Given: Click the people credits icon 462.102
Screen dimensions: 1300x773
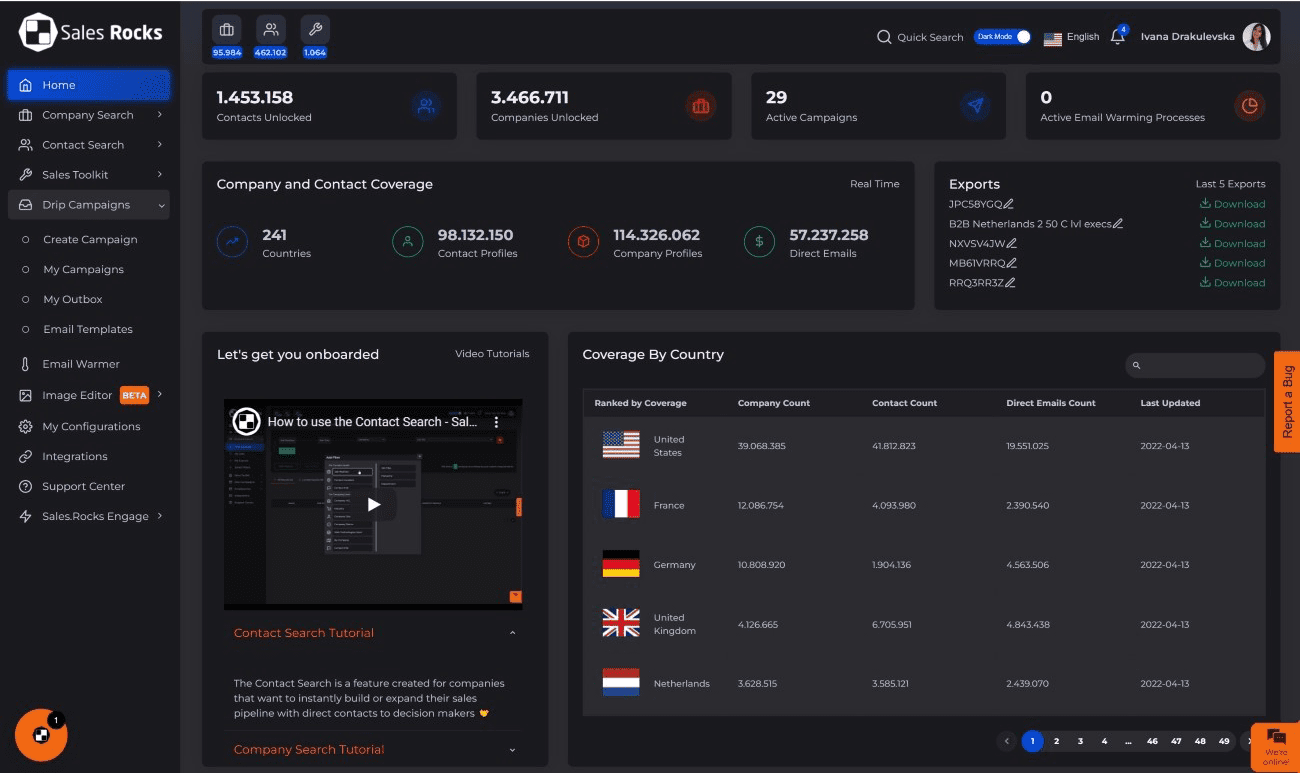Looking at the screenshot, I should (x=271, y=30).
